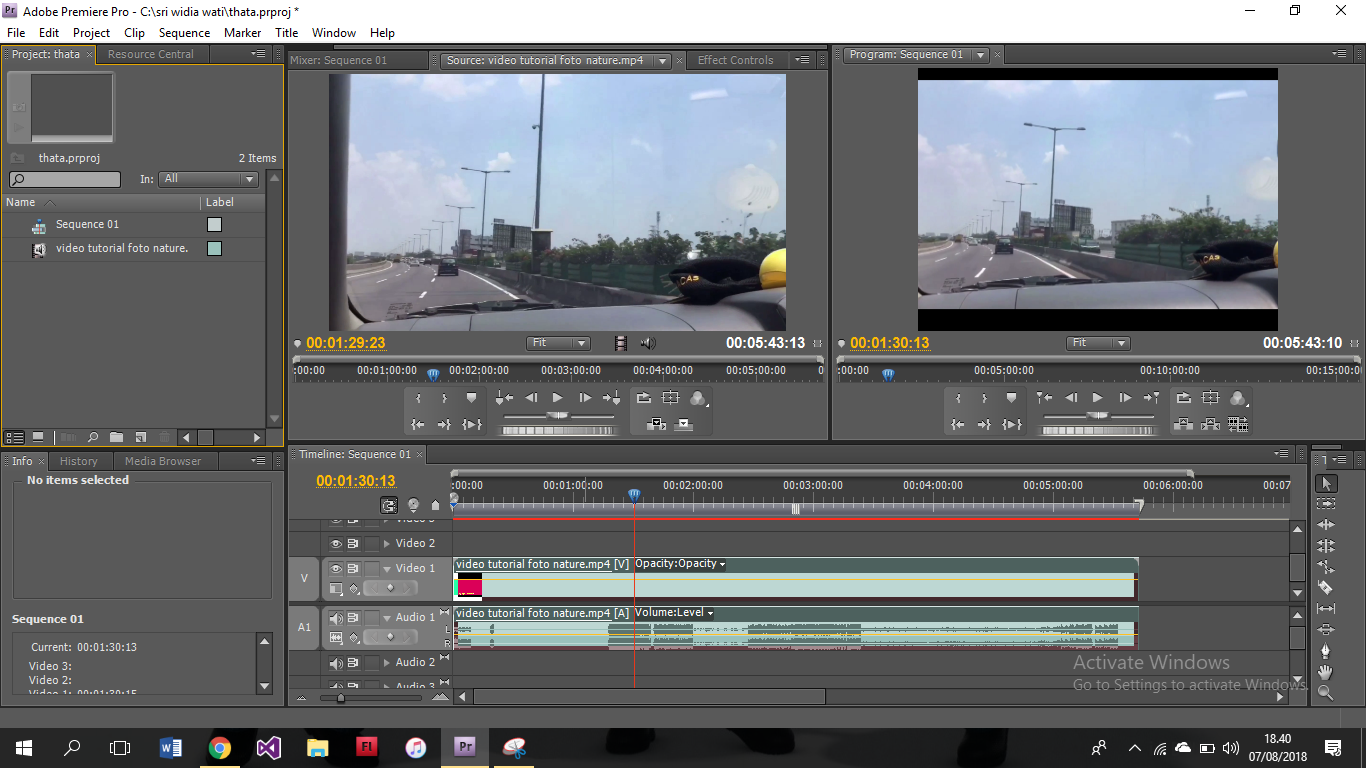Play video in Program monitor
The width and height of the screenshot is (1366, 768).
(x=1097, y=397)
